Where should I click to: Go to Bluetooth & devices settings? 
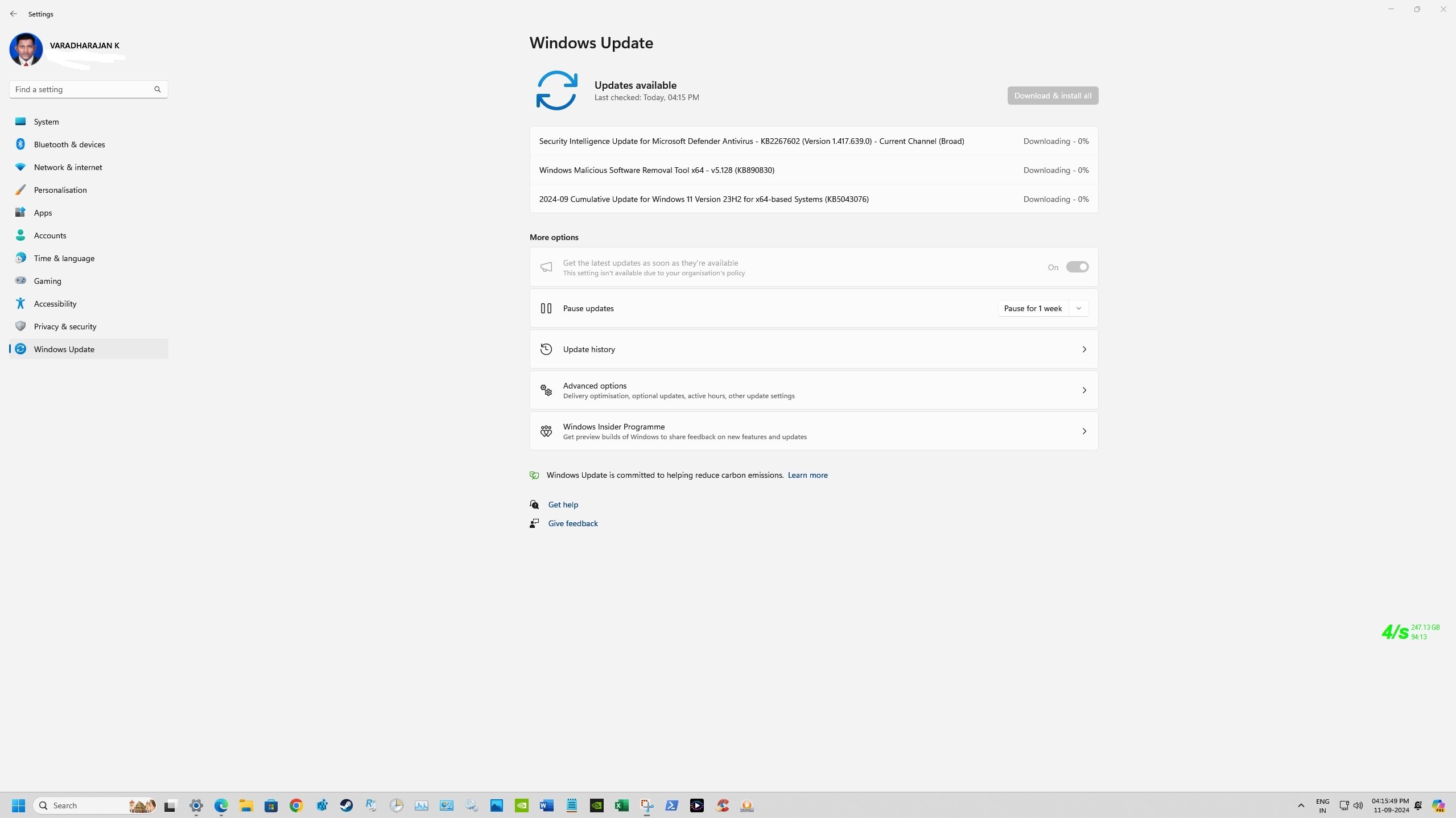pos(69,144)
